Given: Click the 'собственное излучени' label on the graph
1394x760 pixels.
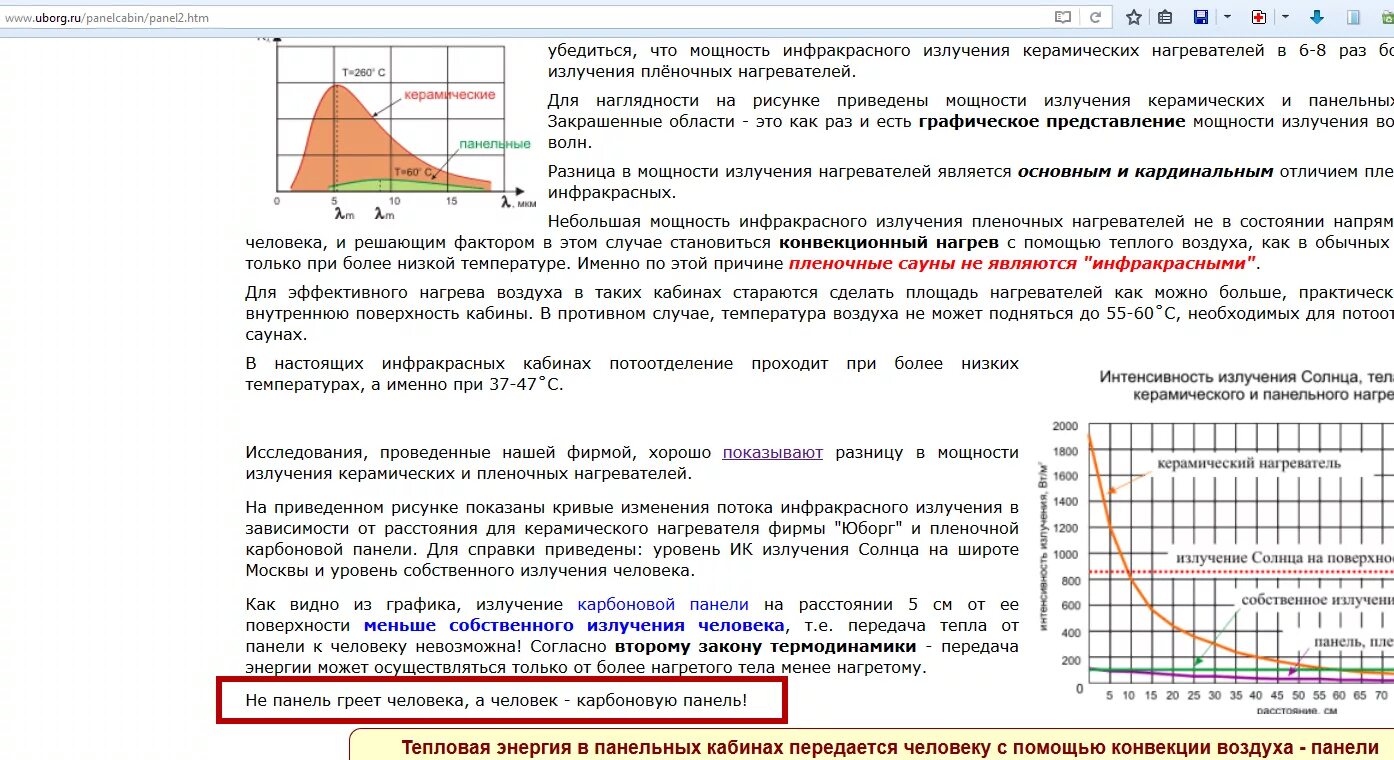Looking at the screenshot, I should coord(1317,600).
